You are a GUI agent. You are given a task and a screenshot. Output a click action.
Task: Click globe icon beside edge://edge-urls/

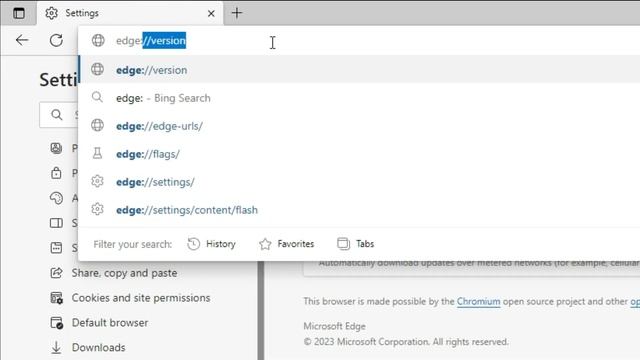tap(97, 125)
